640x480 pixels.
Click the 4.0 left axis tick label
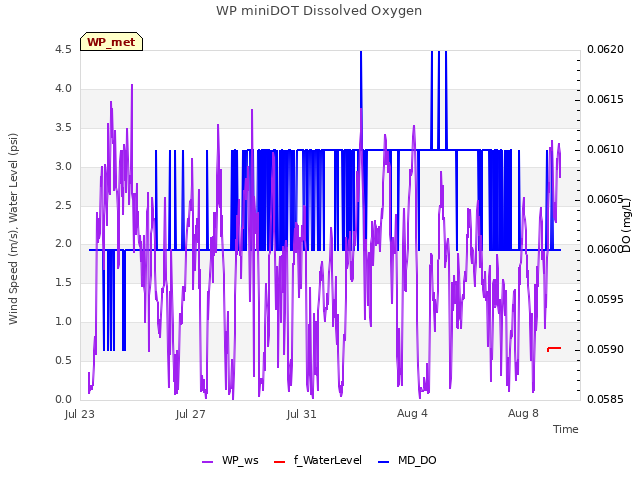point(63,88)
